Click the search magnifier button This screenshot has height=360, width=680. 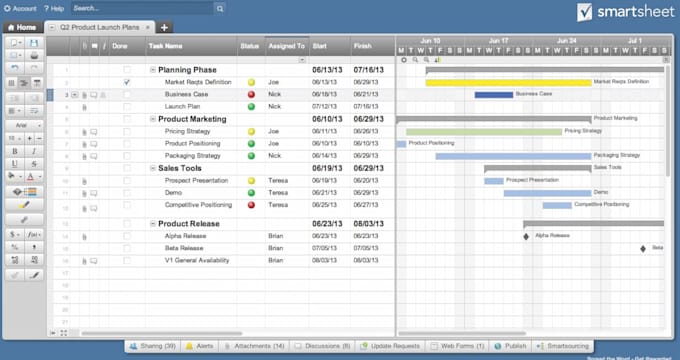[x=220, y=8]
